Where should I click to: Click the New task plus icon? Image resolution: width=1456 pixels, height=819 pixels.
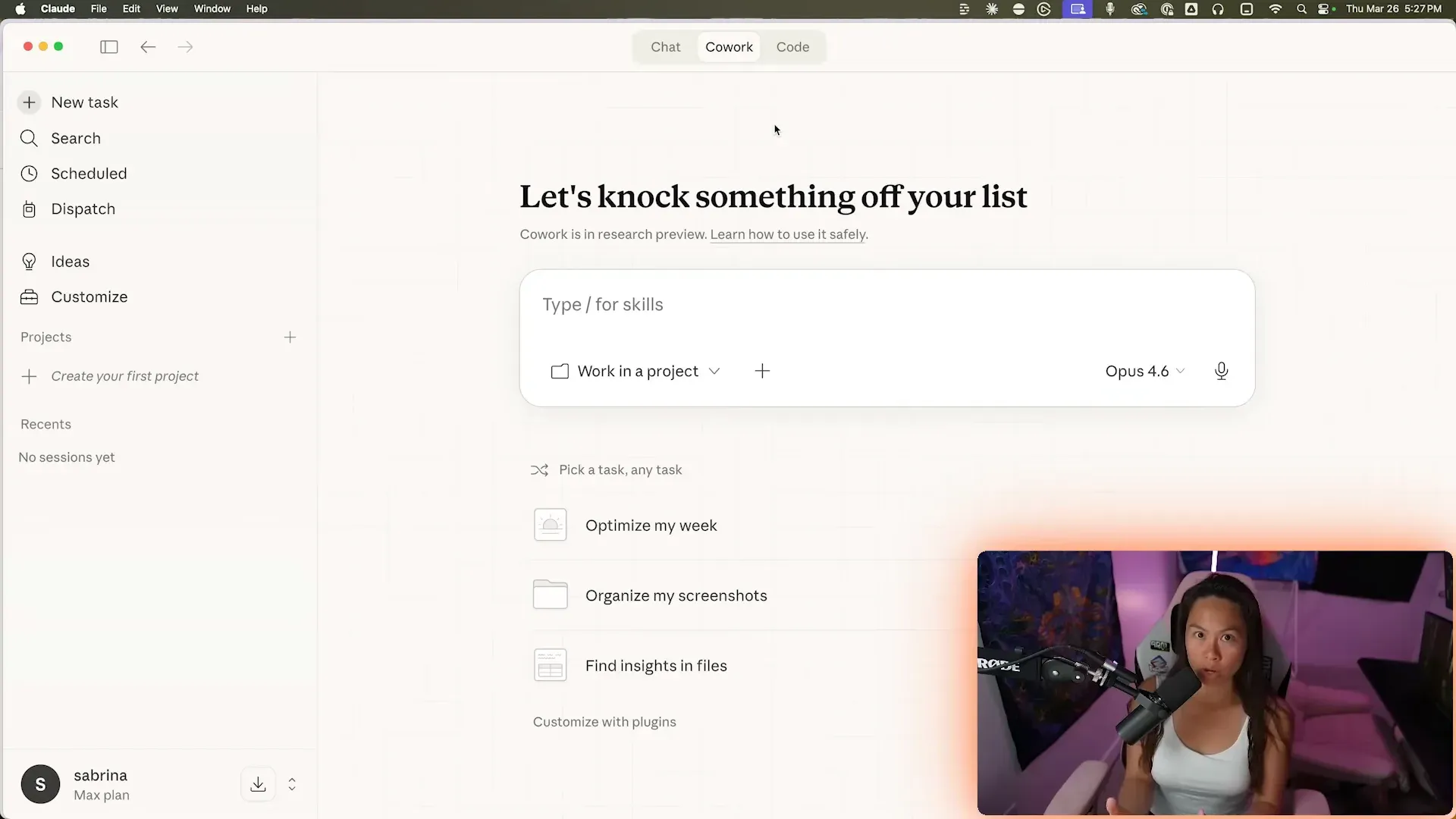(x=29, y=102)
